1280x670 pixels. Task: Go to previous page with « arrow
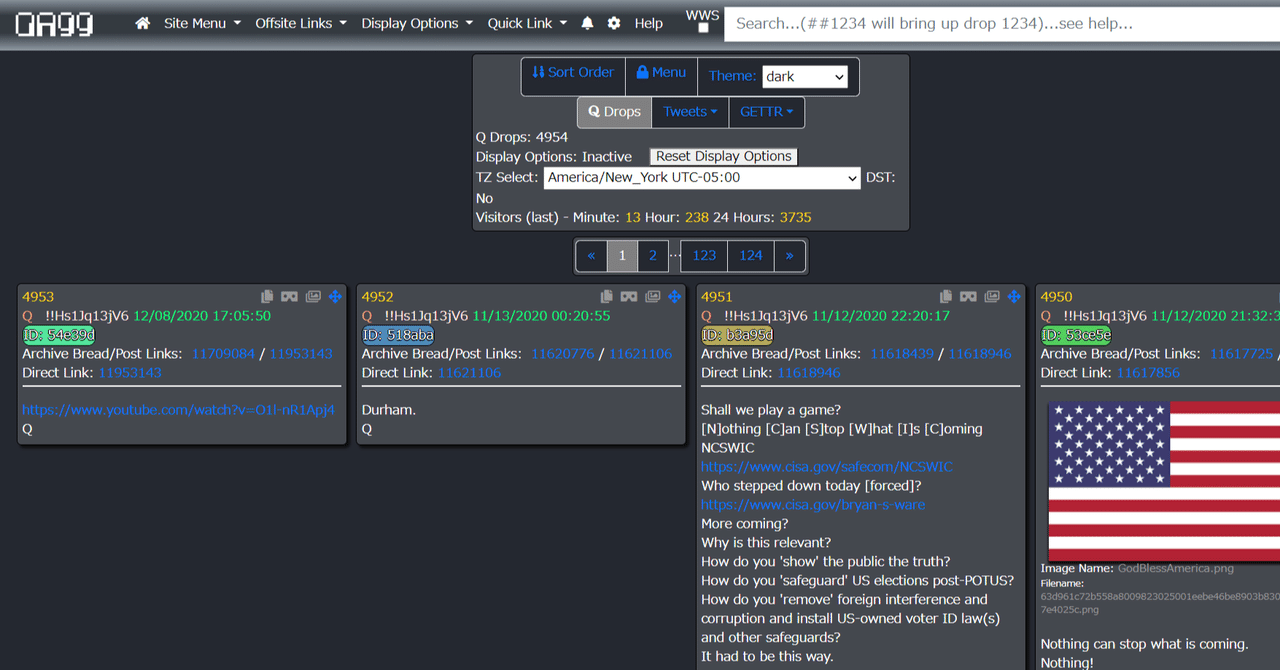591,255
